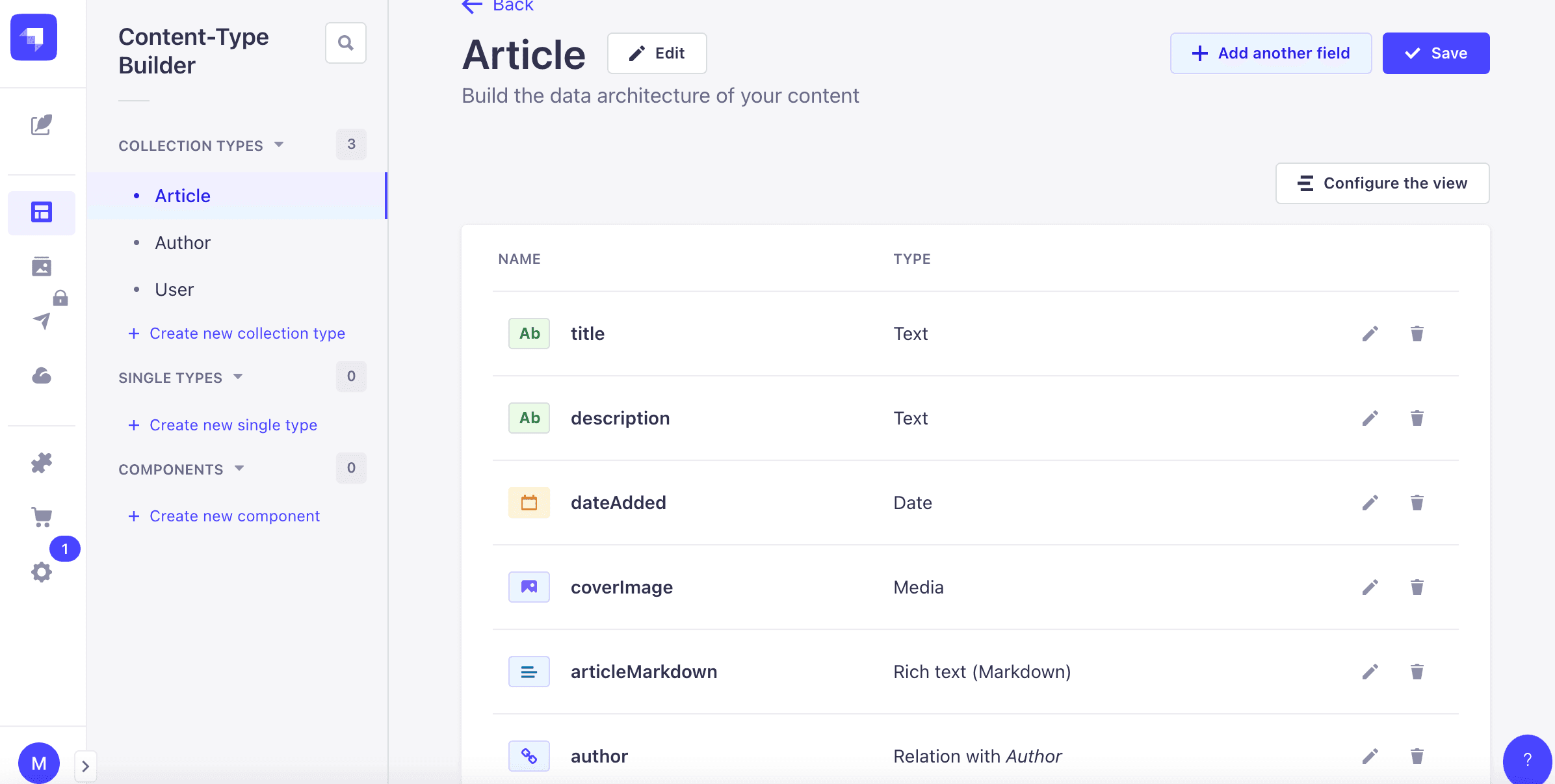Click the Ab text type icon for title
Viewport: 1555px width, 784px height.
(x=529, y=333)
